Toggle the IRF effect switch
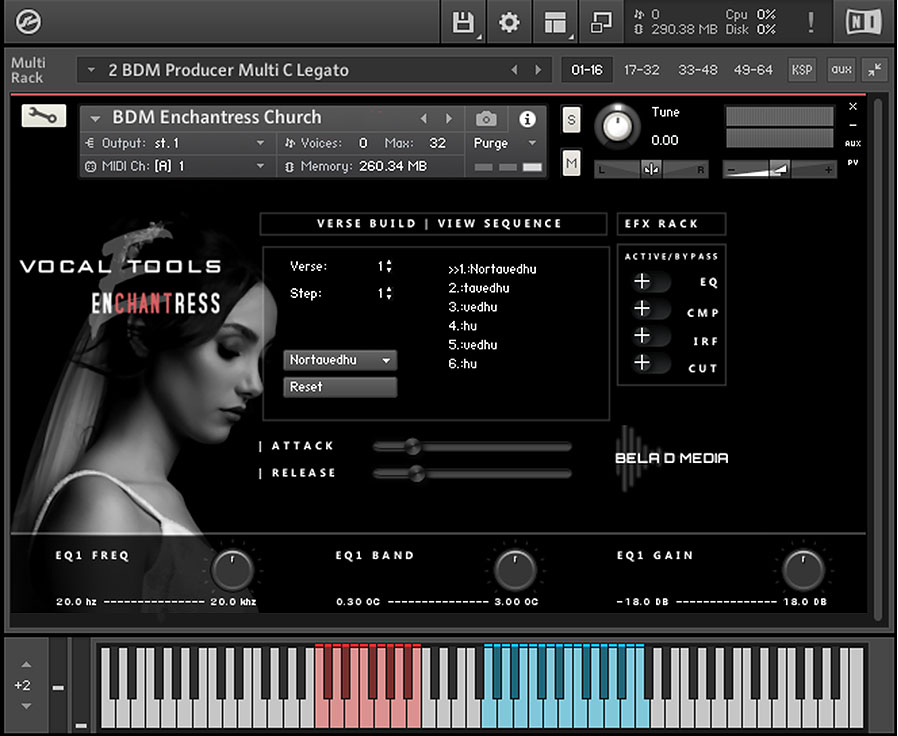Viewport: 898px width, 736px height. pyautogui.click(x=651, y=336)
